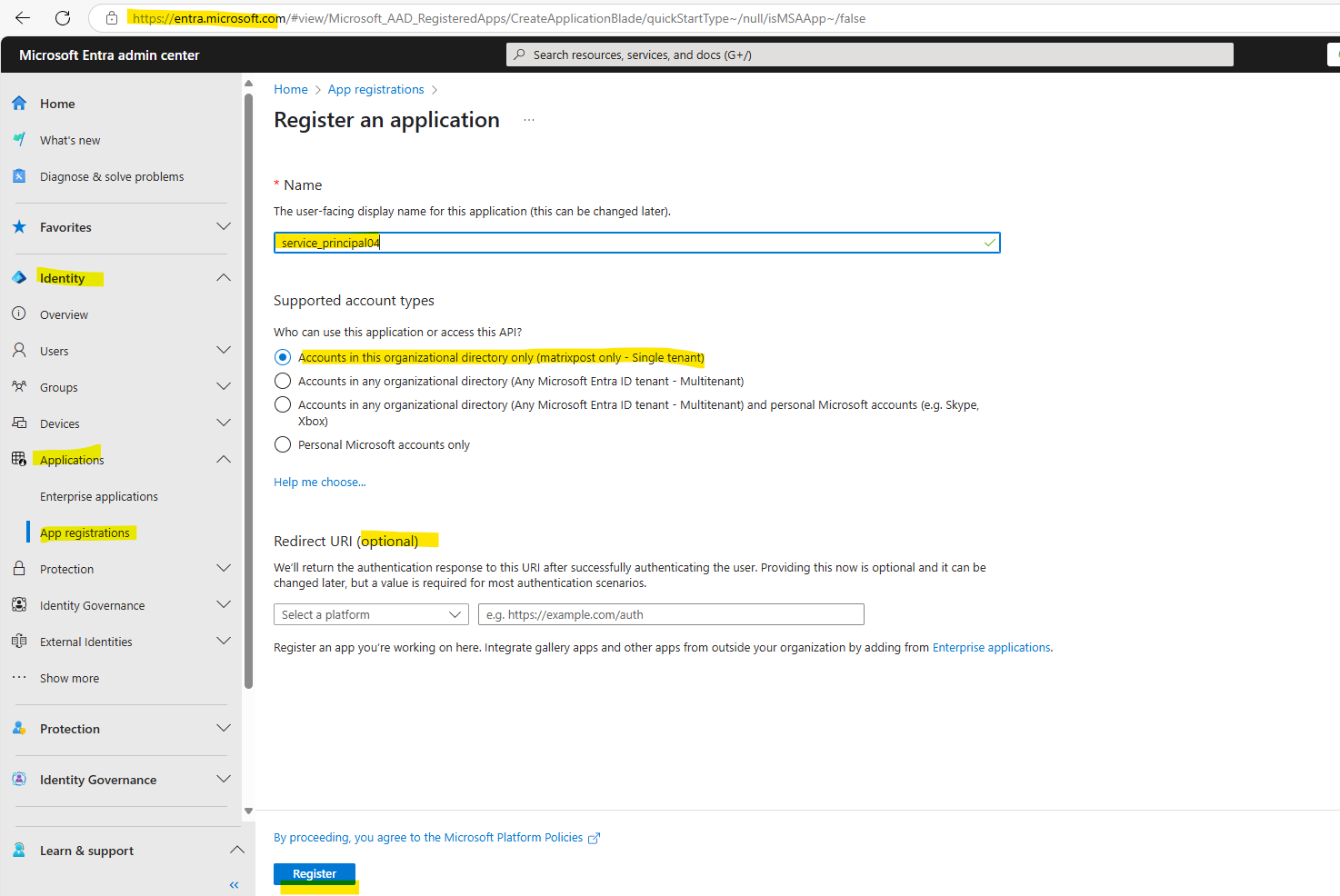This screenshot has width=1340, height=896.
Task: Open the Groups section icon
Action: pos(19,386)
